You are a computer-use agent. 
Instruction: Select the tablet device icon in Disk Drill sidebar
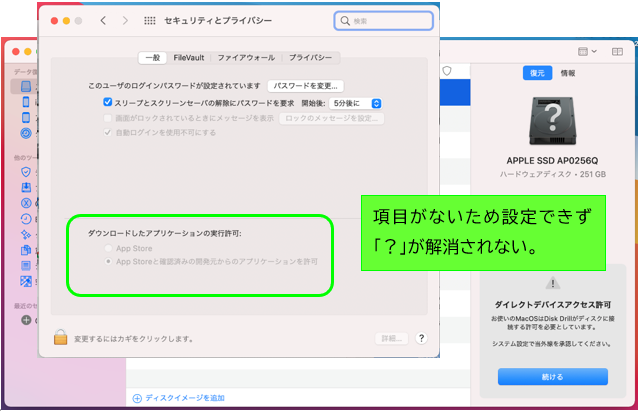coord(26,117)
